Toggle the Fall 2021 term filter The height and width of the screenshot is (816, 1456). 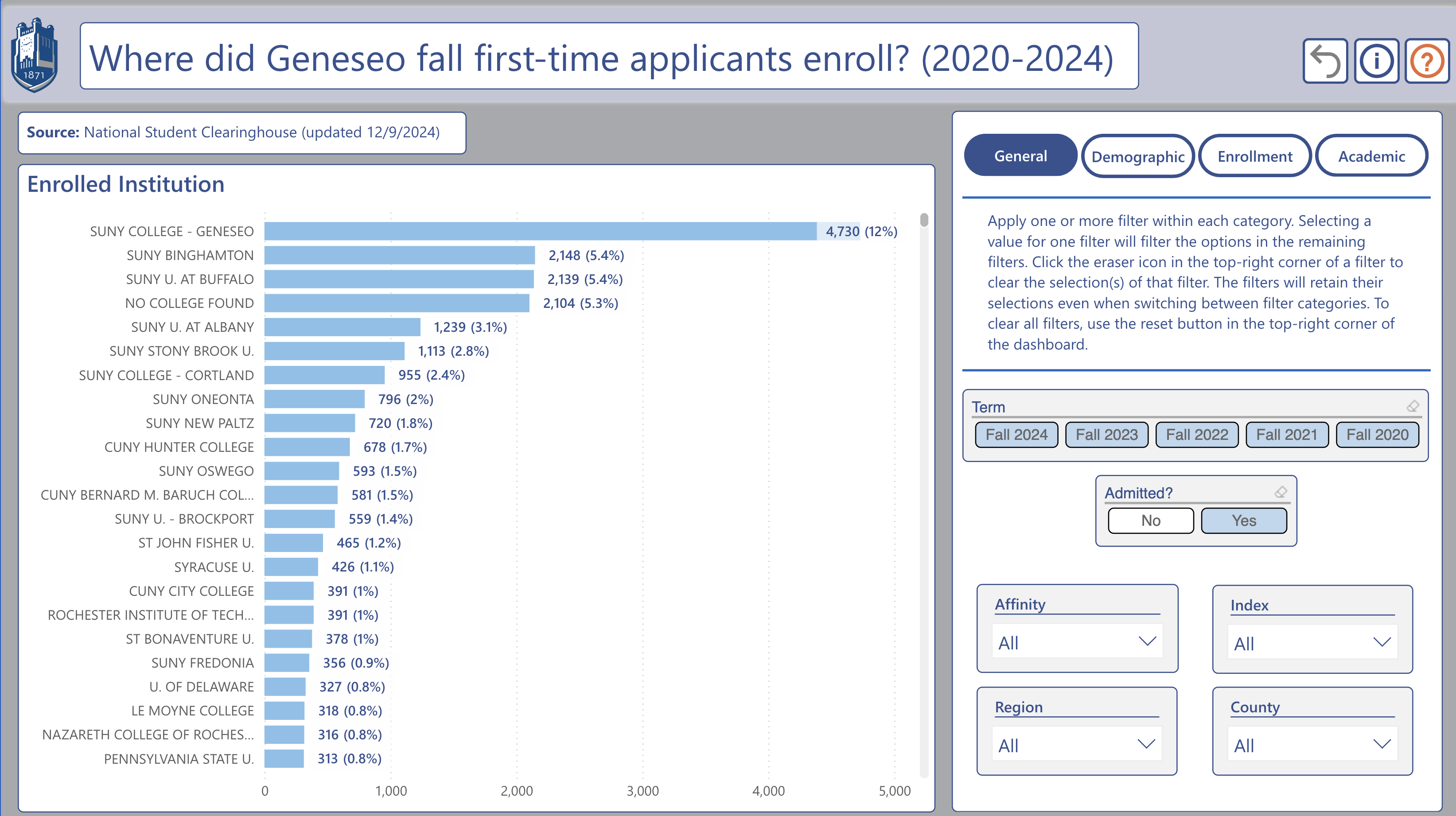pos(1286,434)
